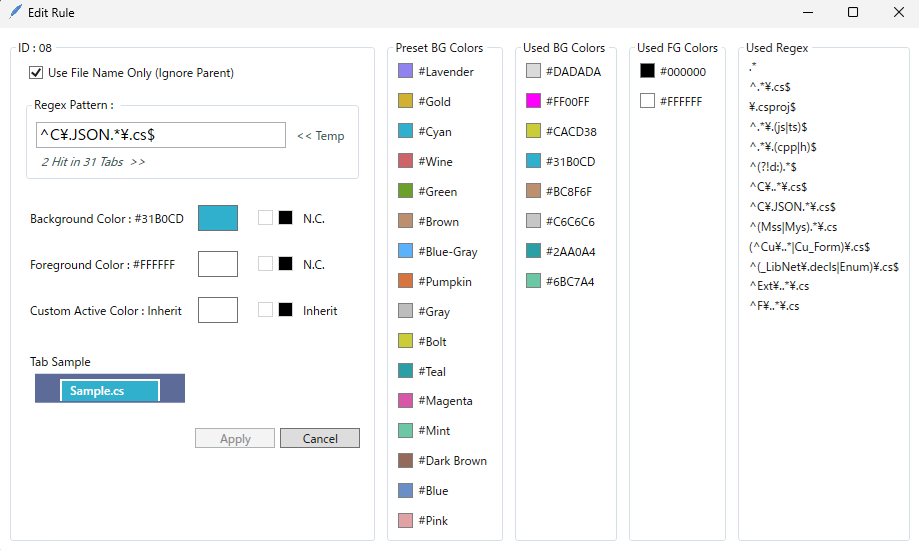
Task: Close the Edit Rule window
Action: coord(898,12)
